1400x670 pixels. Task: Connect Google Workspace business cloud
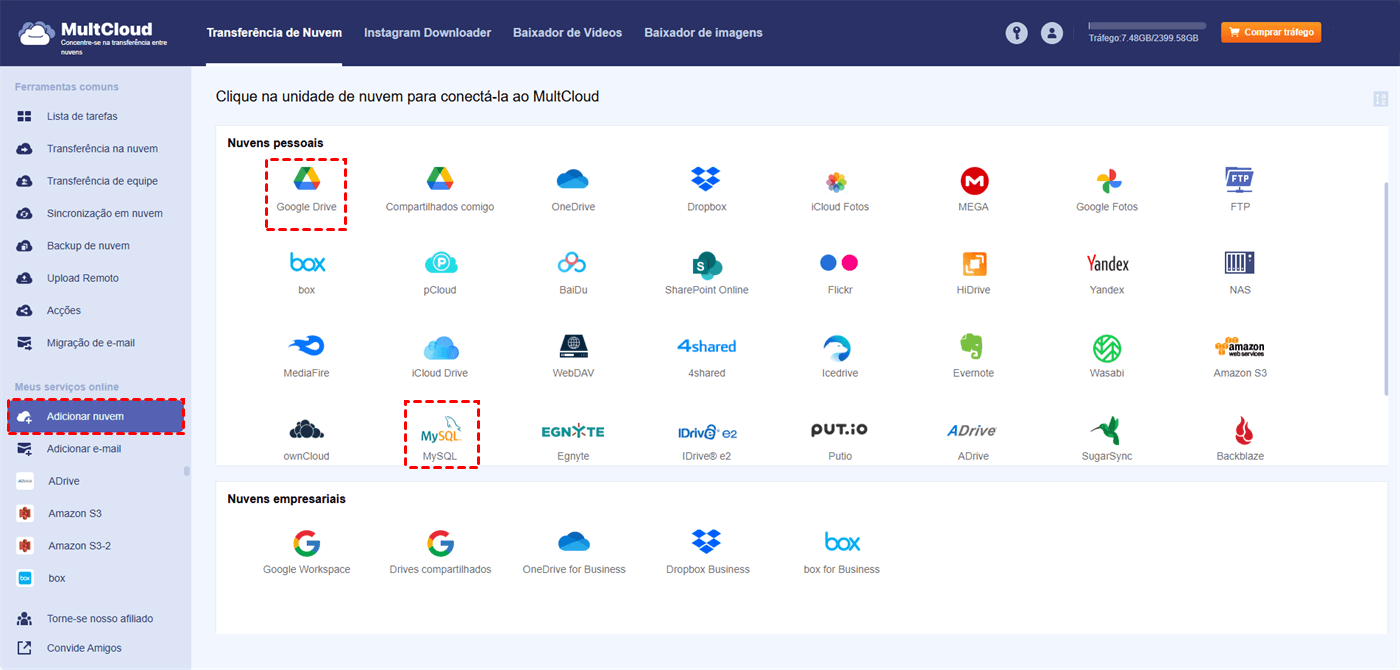pos(306,543)
